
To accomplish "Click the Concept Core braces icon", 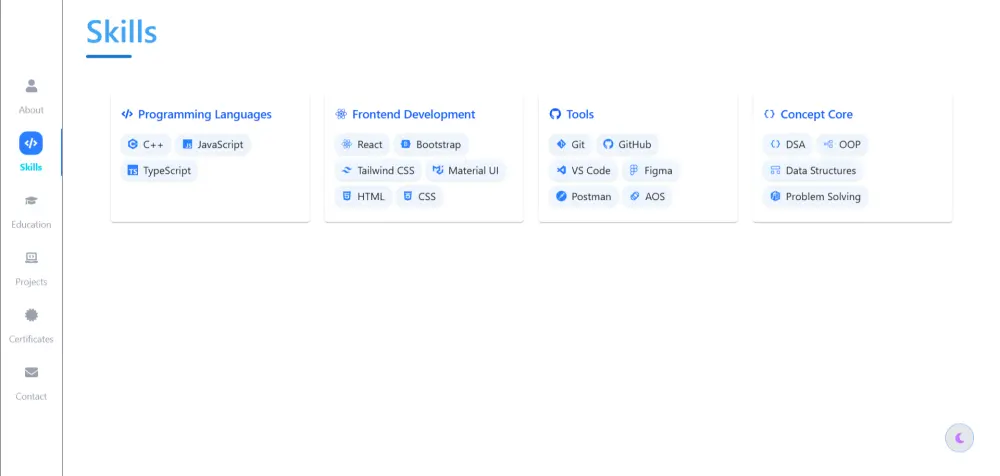I will (x=769, y=115).
